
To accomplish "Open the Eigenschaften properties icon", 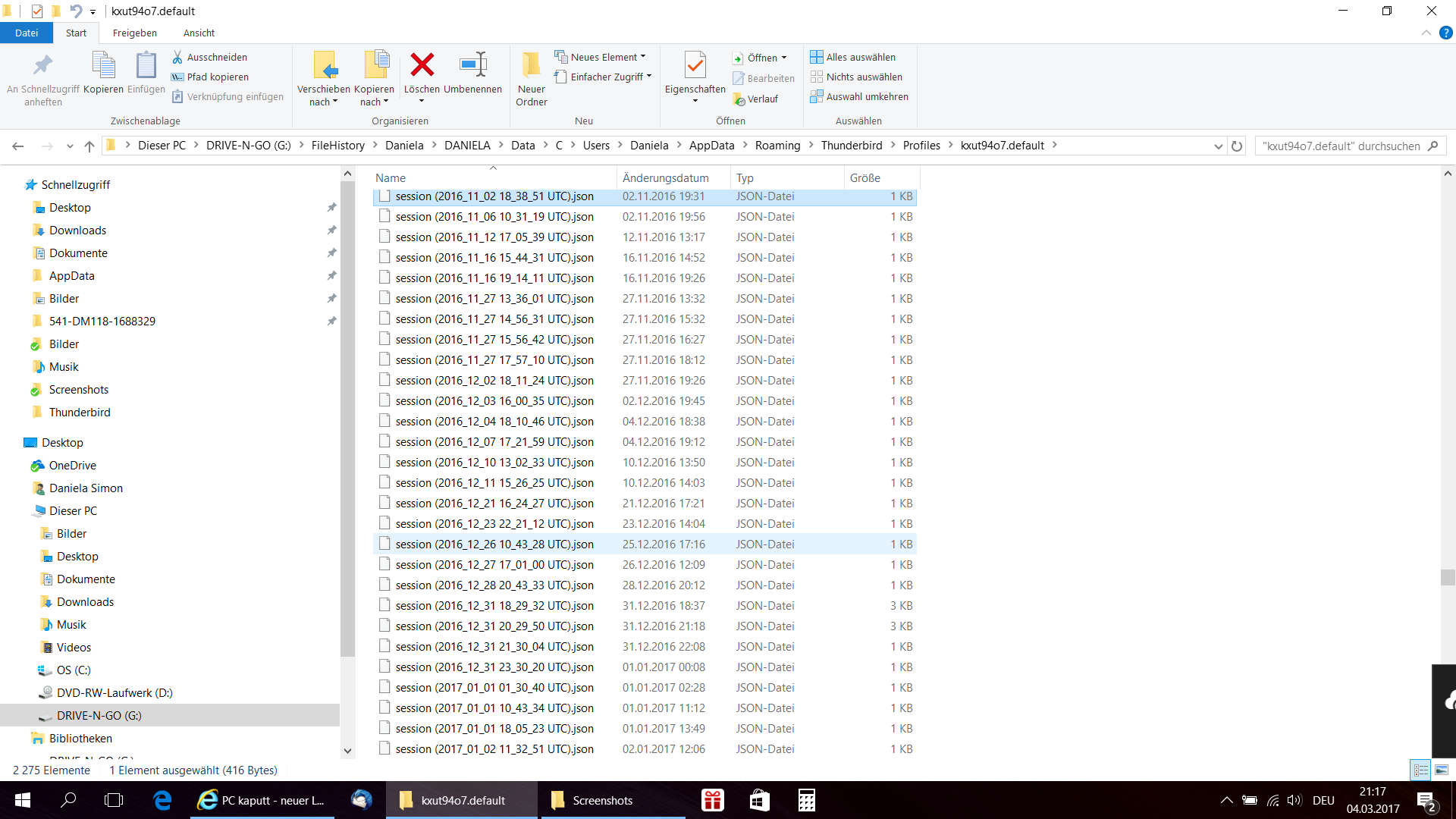I will tap(695, 65).
